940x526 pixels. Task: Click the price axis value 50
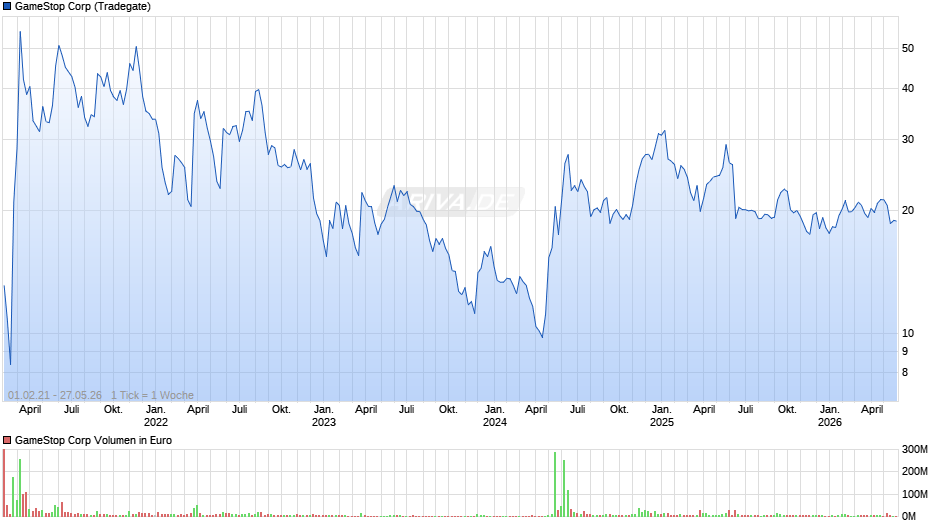point(908,49)
